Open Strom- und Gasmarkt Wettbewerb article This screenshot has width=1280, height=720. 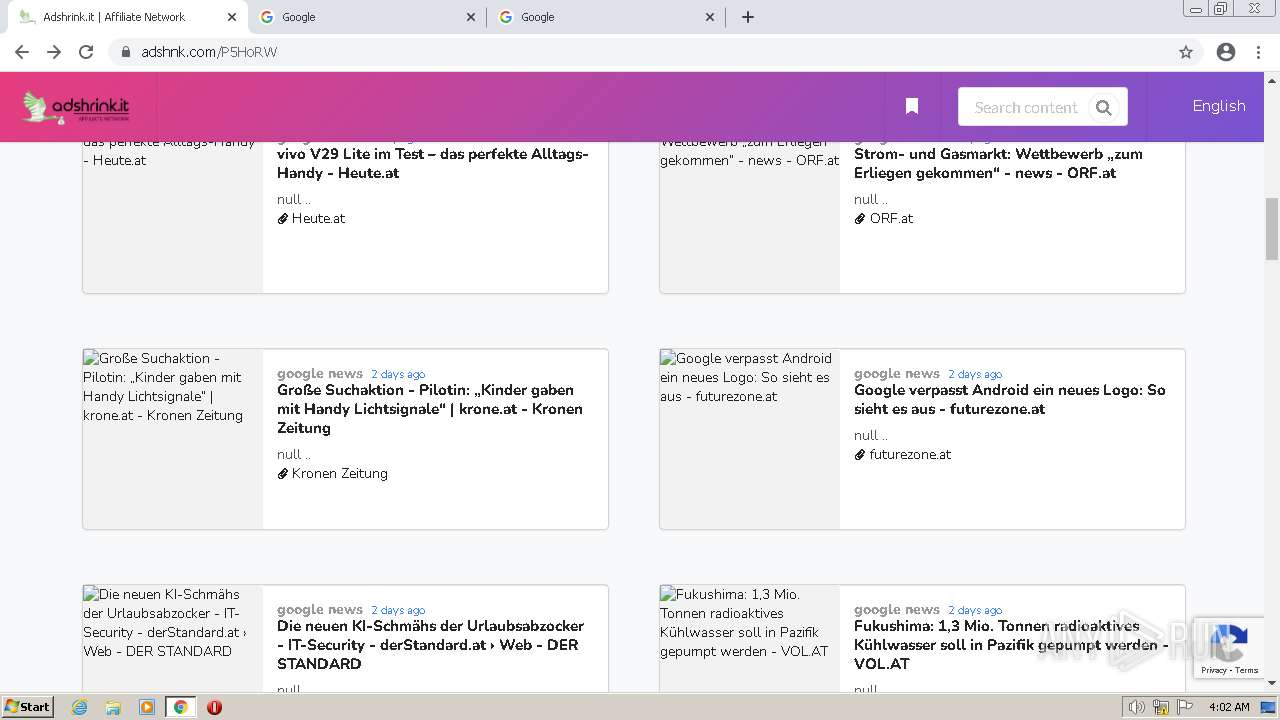pos(998,163)
